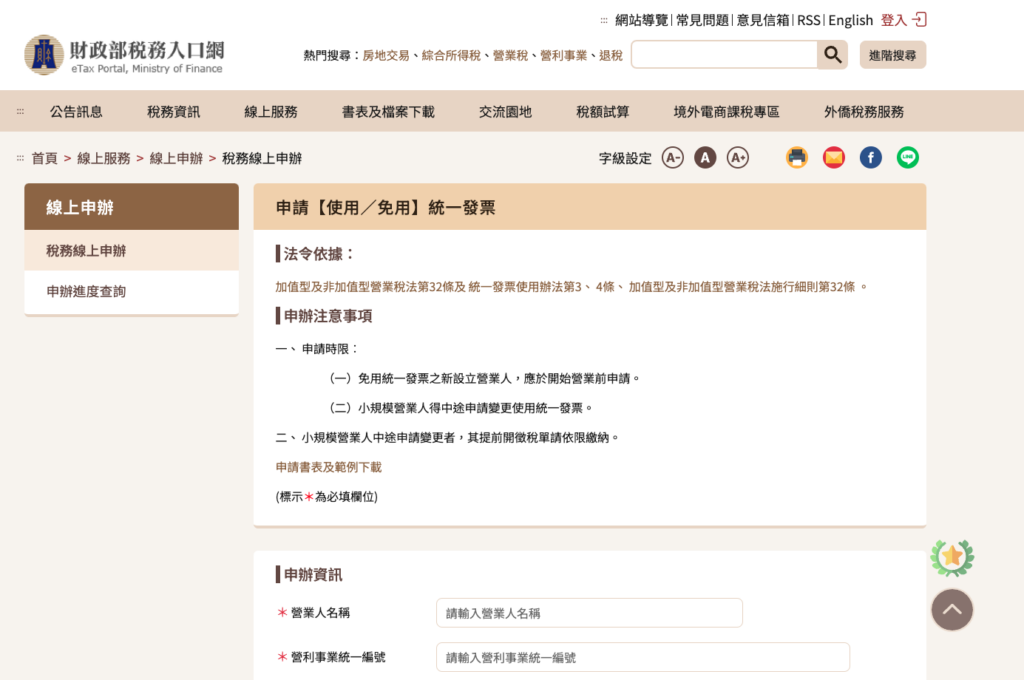This screenshot has width=1024, height=680.
Task: Open the 線上服務 menu
Action: tap(271, 112)
